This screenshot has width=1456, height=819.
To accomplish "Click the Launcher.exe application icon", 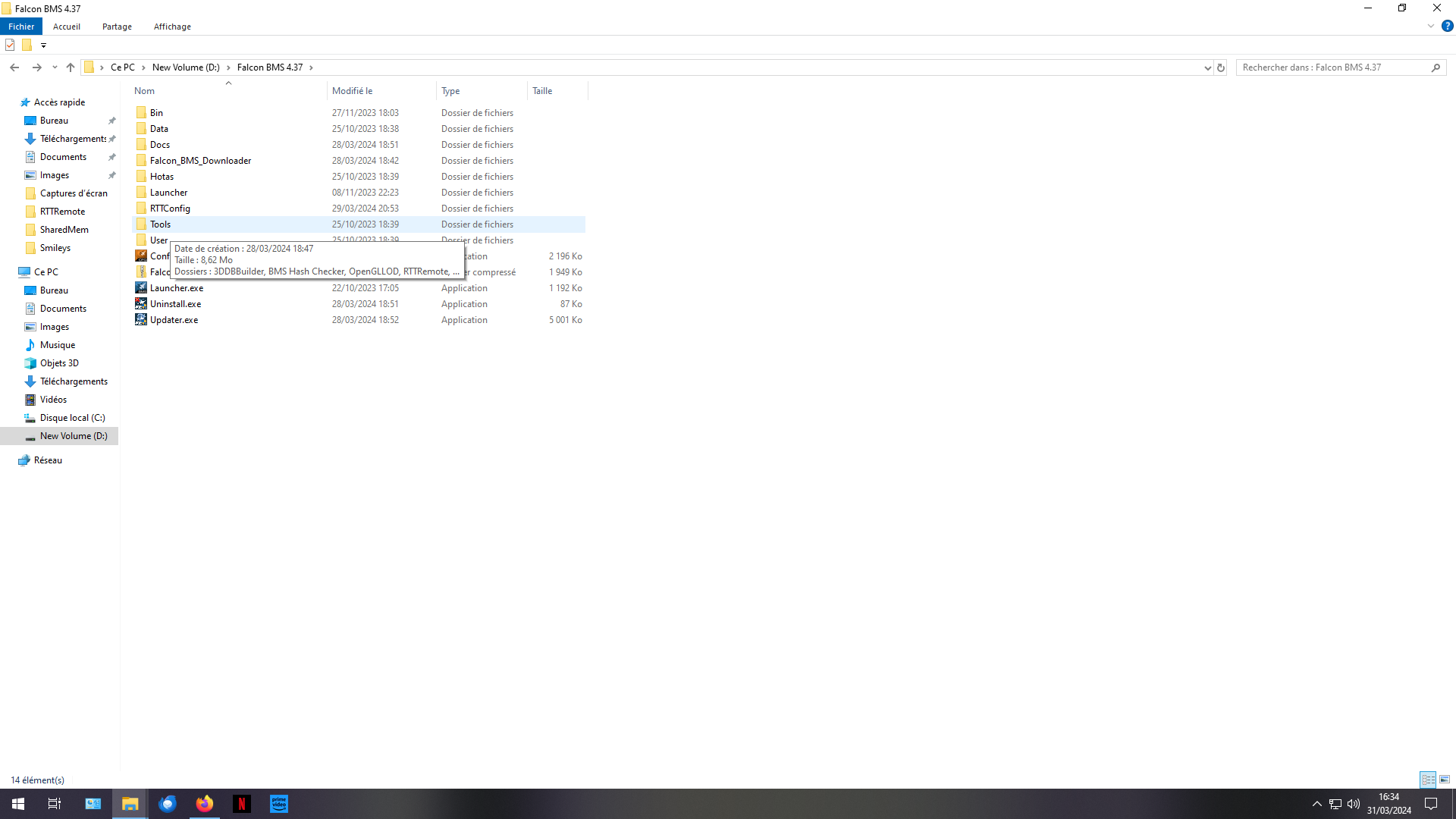I will (x=141, y=288).
